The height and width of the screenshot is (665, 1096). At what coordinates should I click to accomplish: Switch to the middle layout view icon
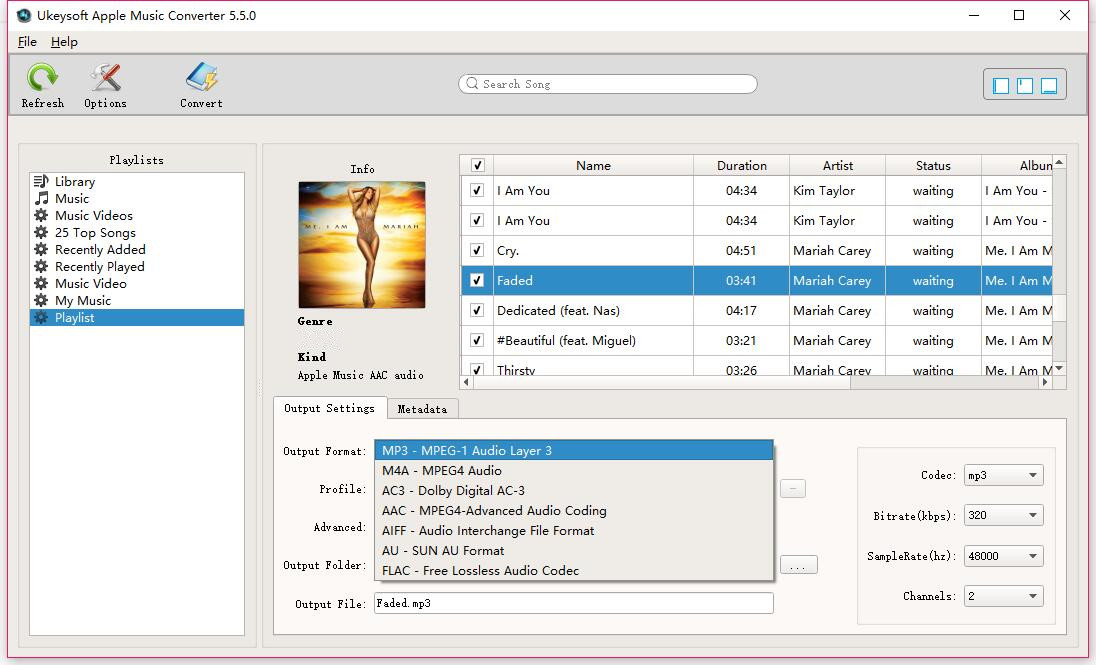pyautogui.click(x=1025, y=85)
